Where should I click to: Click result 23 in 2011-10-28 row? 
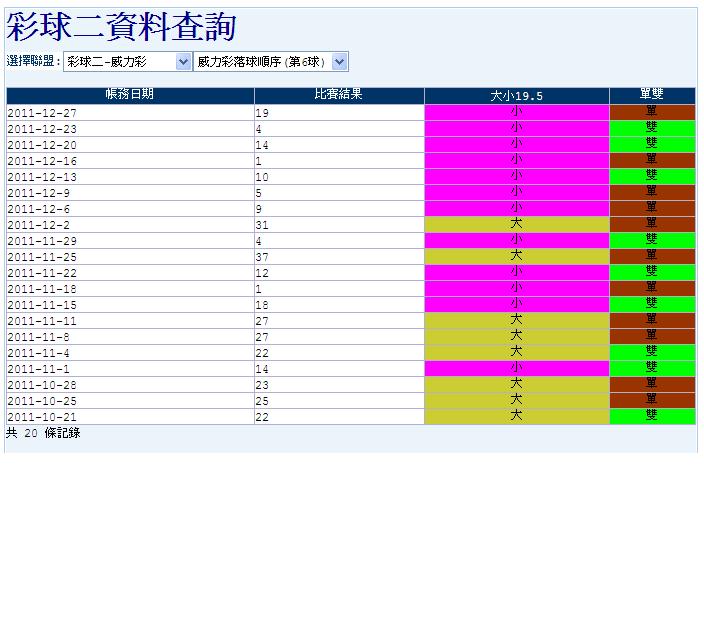(x=339, y=385)
